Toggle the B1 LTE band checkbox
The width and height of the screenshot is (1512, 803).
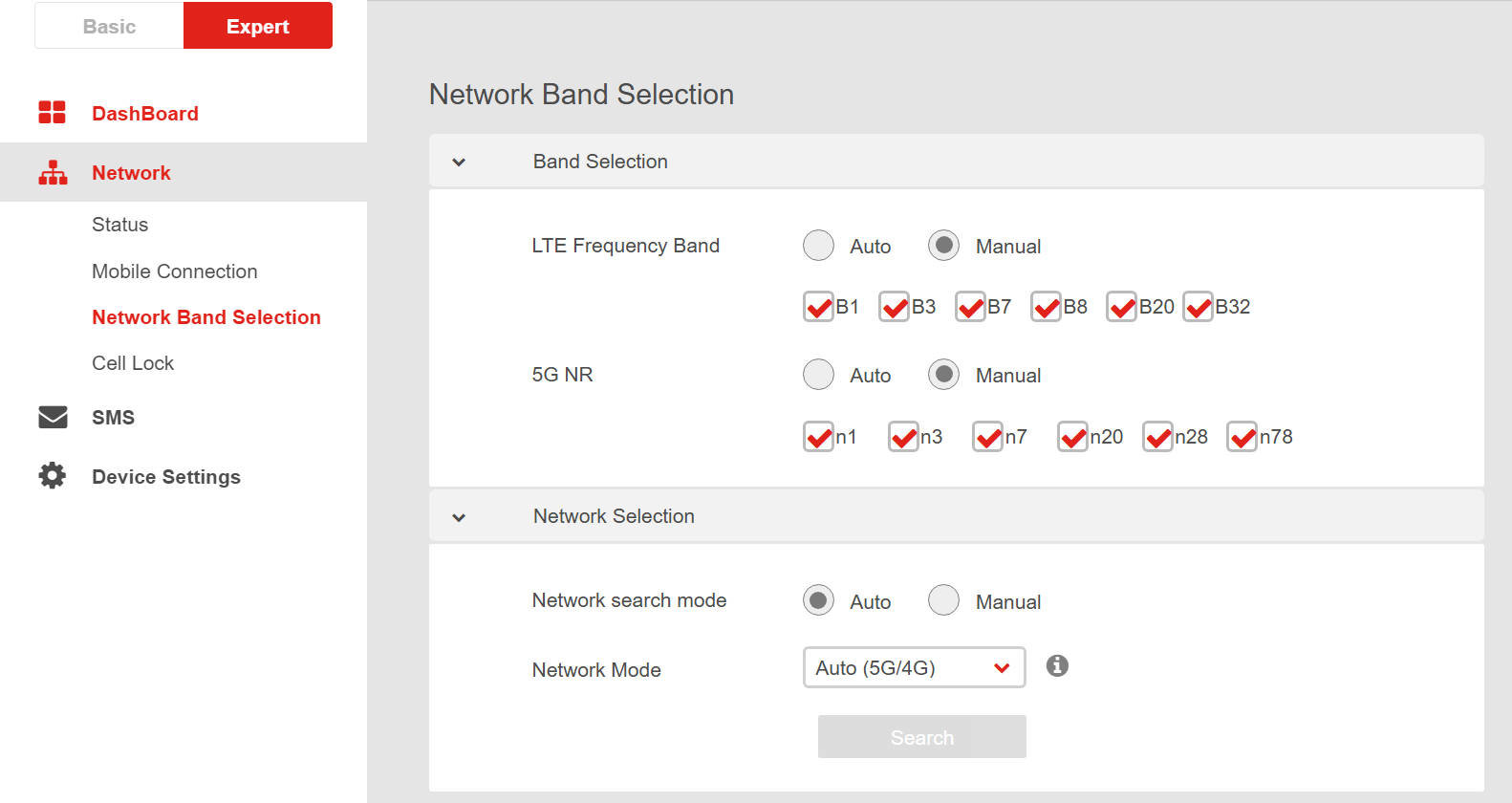pos(818,308)
